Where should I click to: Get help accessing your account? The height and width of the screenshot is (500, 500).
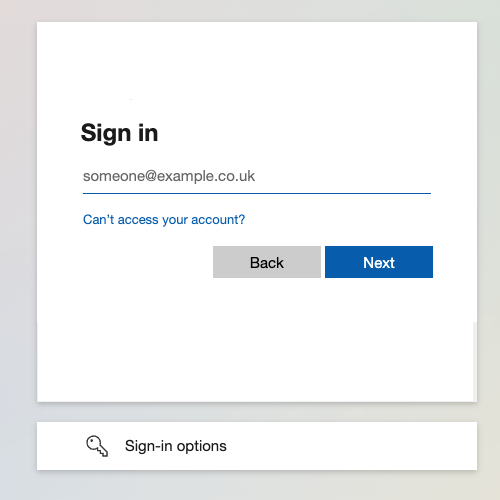click(x=164, y=220)
